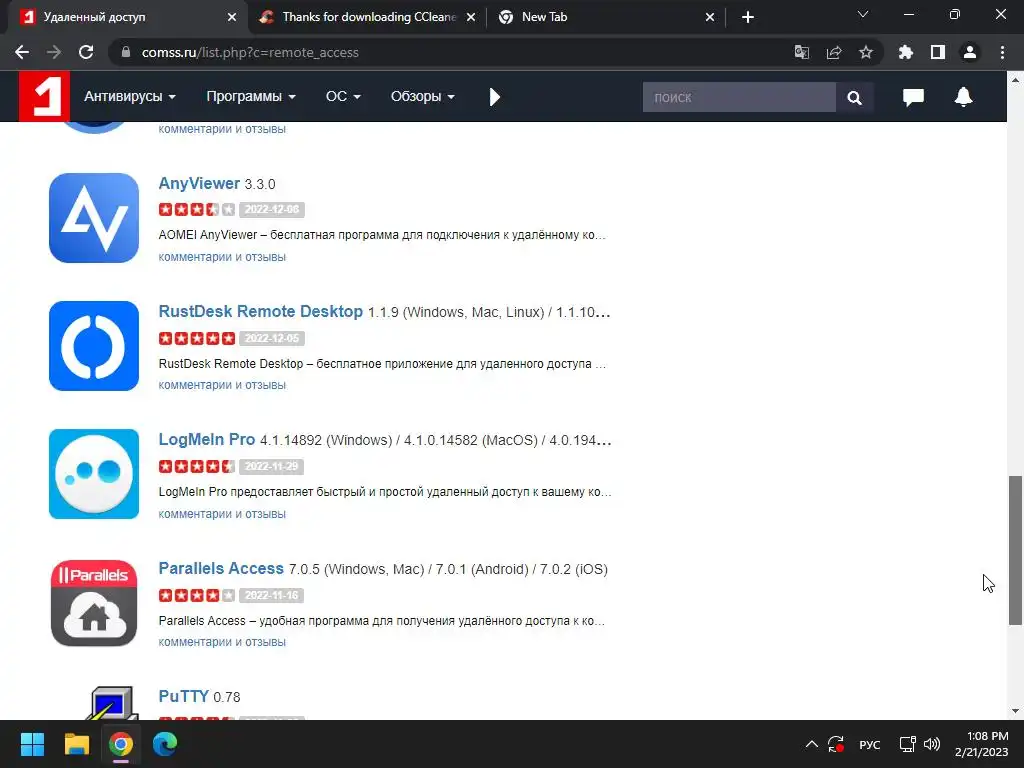Open LogMeIn Pro комментарии и отзывы link
Viewport: 1024px width, 768px height.
(x=222, y=513)
